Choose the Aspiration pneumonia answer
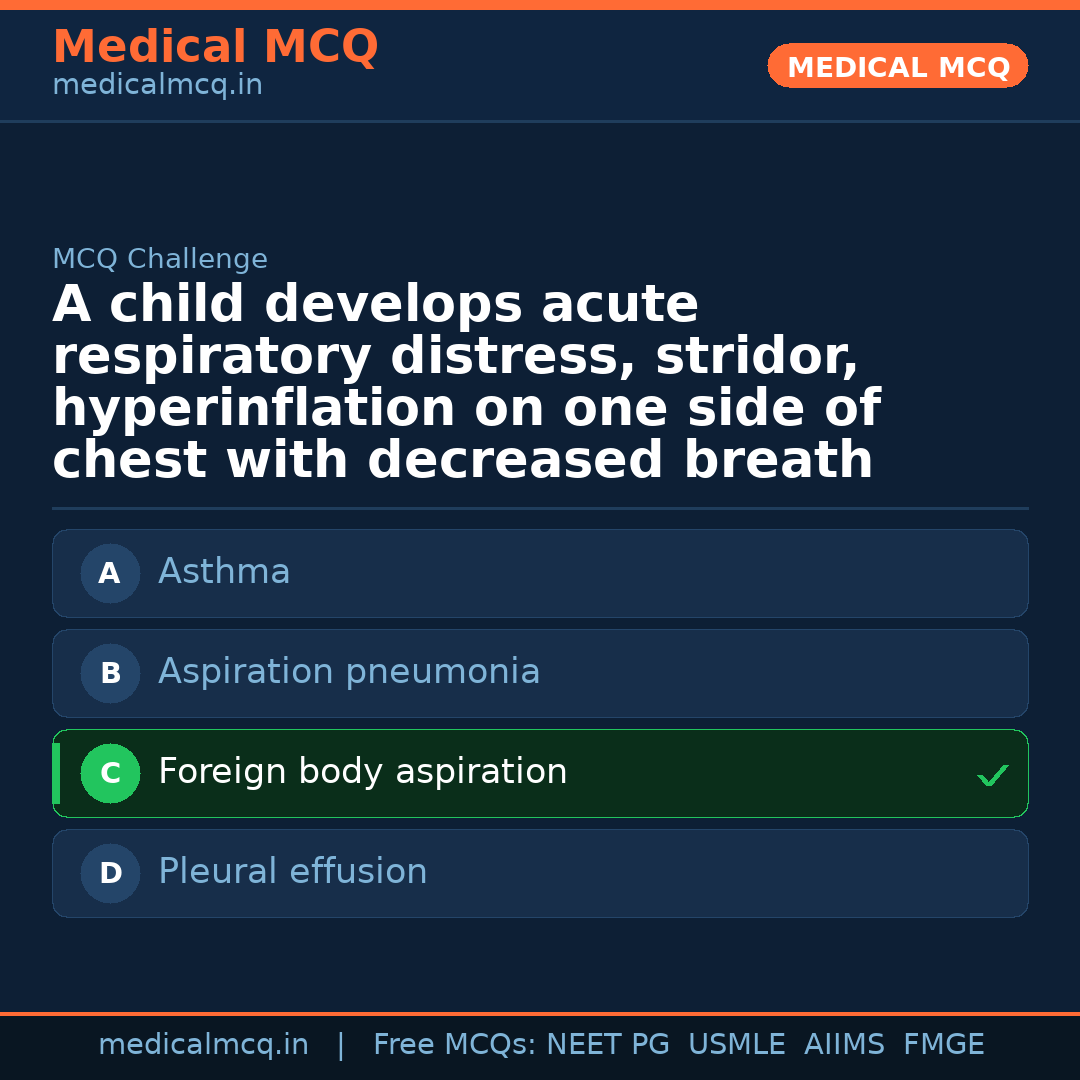Viewport: 1080px width, 1080px height. pyautogui.click(x=540, y=673)
